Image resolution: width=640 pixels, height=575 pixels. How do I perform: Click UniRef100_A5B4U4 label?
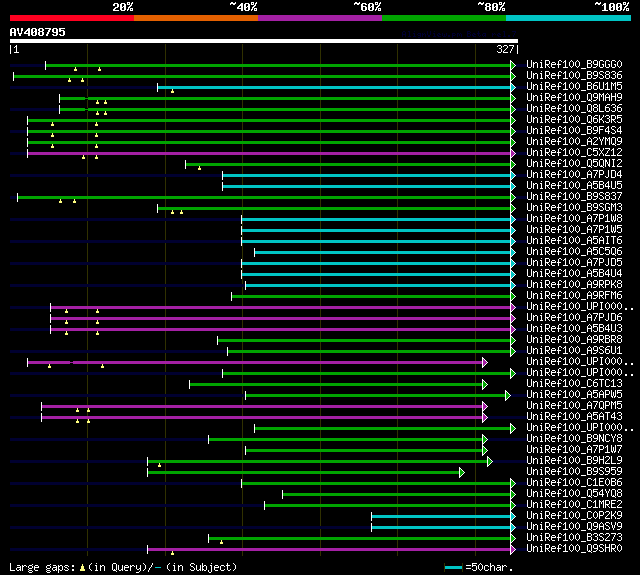pyautogui.click(x=574, y=274)
